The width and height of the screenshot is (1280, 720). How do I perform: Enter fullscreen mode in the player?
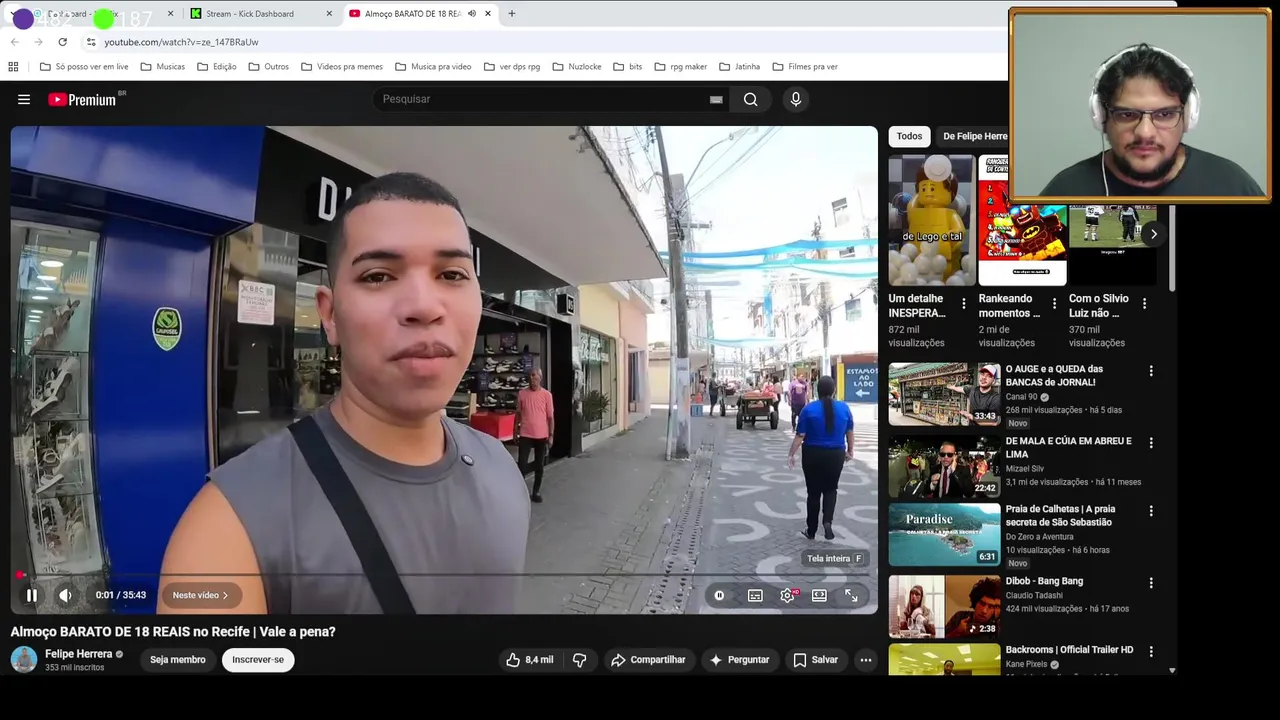(851, 595)
